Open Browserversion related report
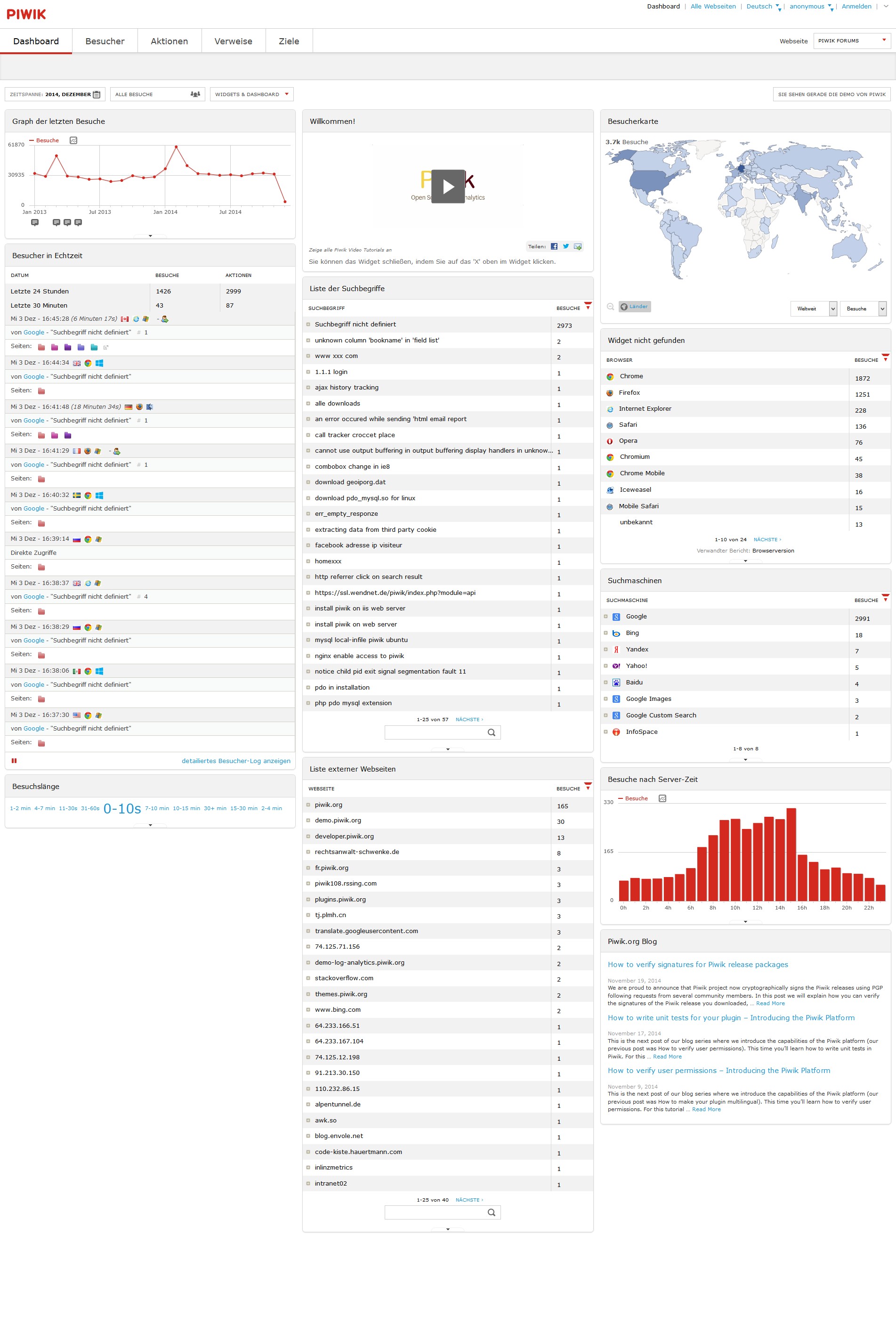896x1317 pixels. [773, 551]
